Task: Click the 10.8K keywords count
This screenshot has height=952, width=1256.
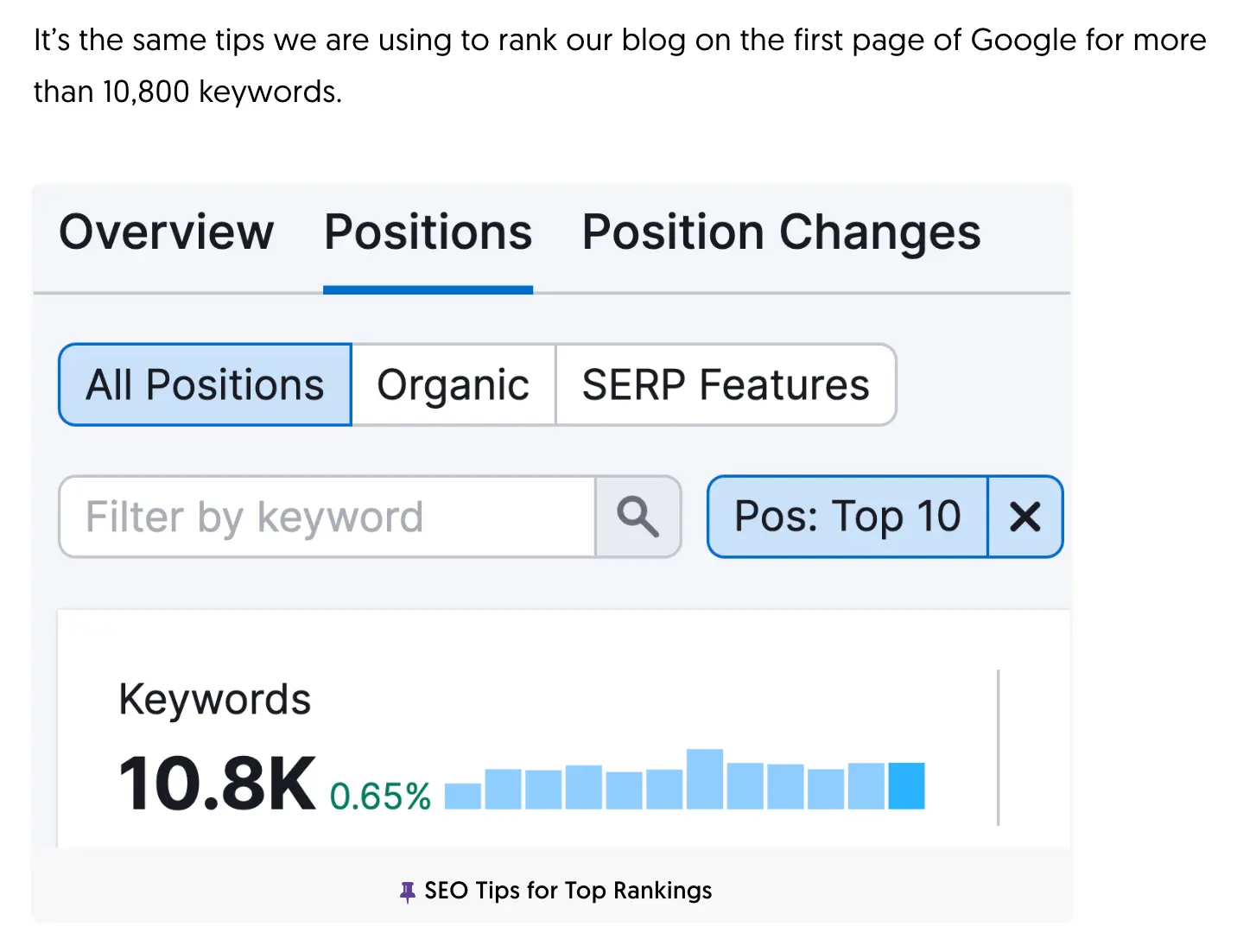Action: [x=217, y=784]
